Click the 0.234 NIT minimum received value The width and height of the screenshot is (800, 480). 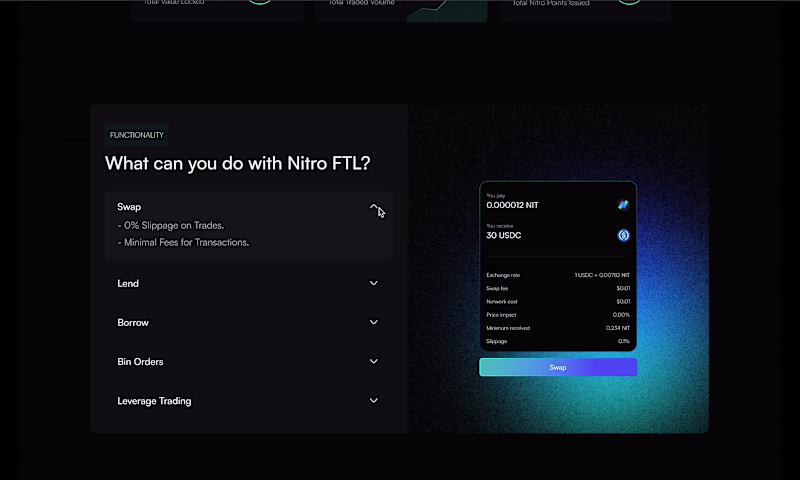[x=617, y=329]
